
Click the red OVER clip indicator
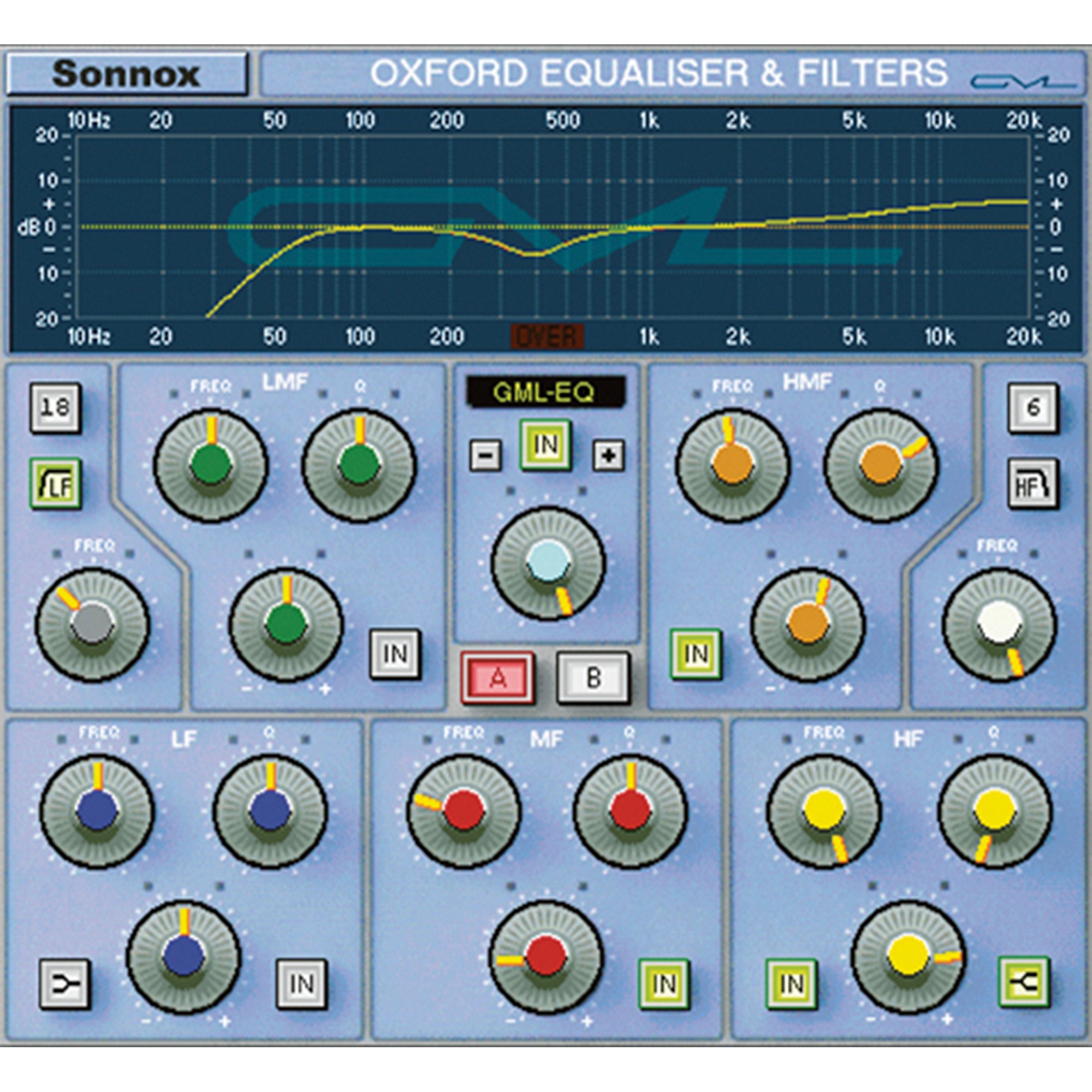tap(547, 337)
